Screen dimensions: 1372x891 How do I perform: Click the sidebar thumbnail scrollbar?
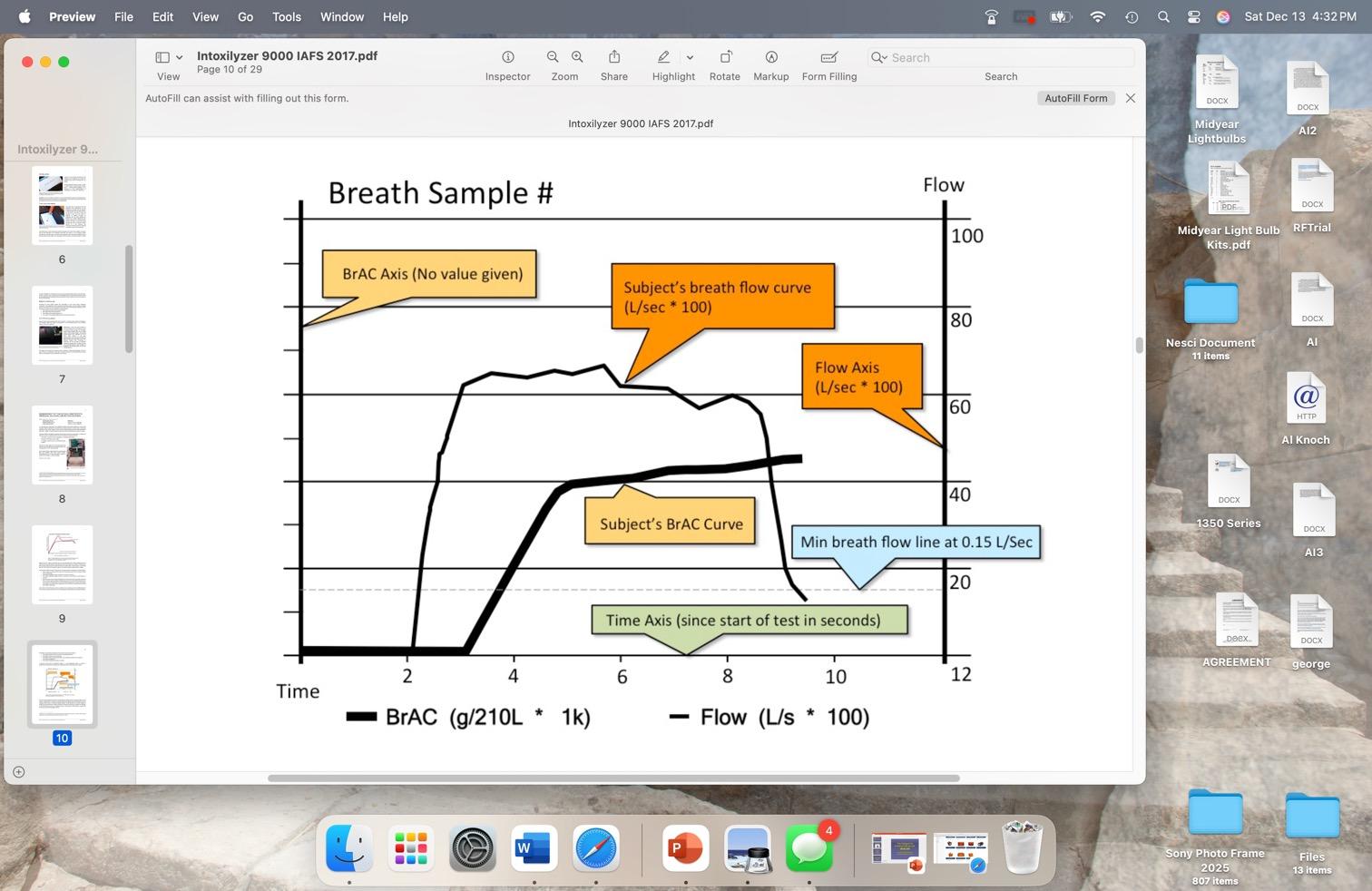[129, 299]
